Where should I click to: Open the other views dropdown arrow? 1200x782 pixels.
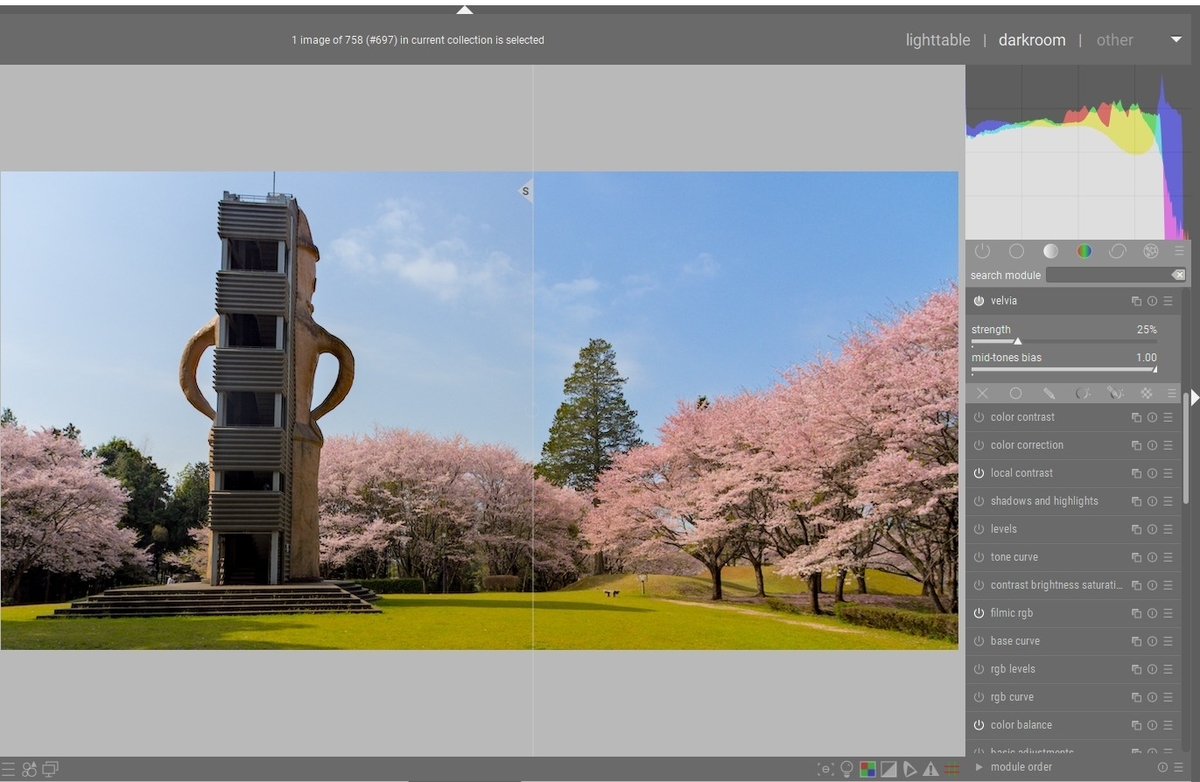[x=1177, y=42]
